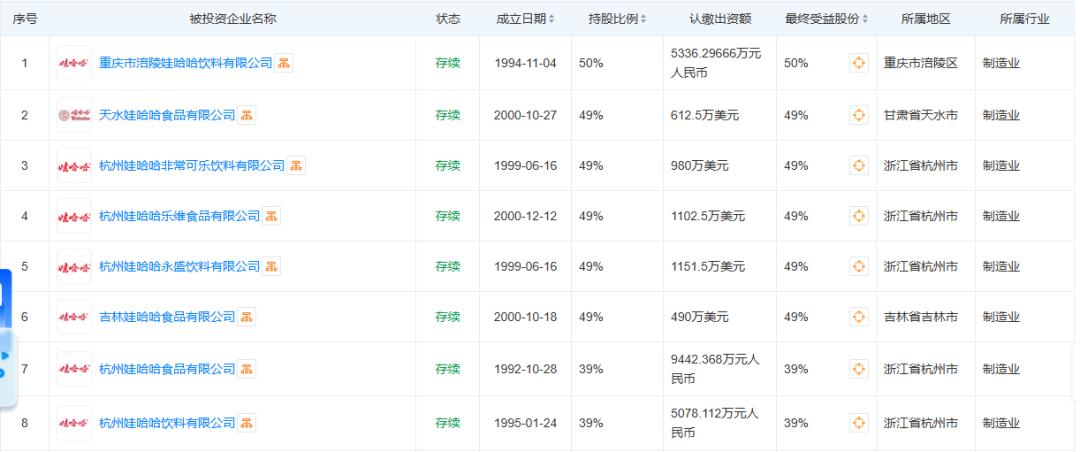Open equity chart icon for 杭州娃哈哈非常可乐饮料有限公司
Viewport: 1080px width, 452px height.
296,165
